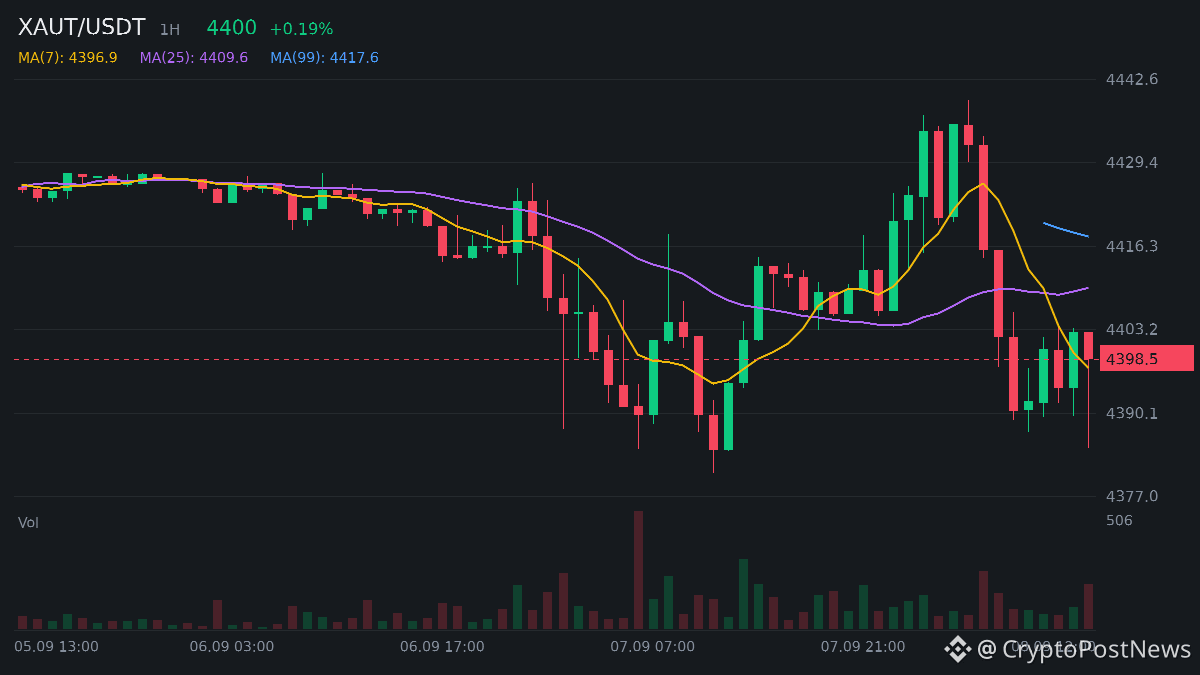The image size is (1200, 675).
Task: Click the CryptoPostNews watermark text
Action: pos(1084,649)
